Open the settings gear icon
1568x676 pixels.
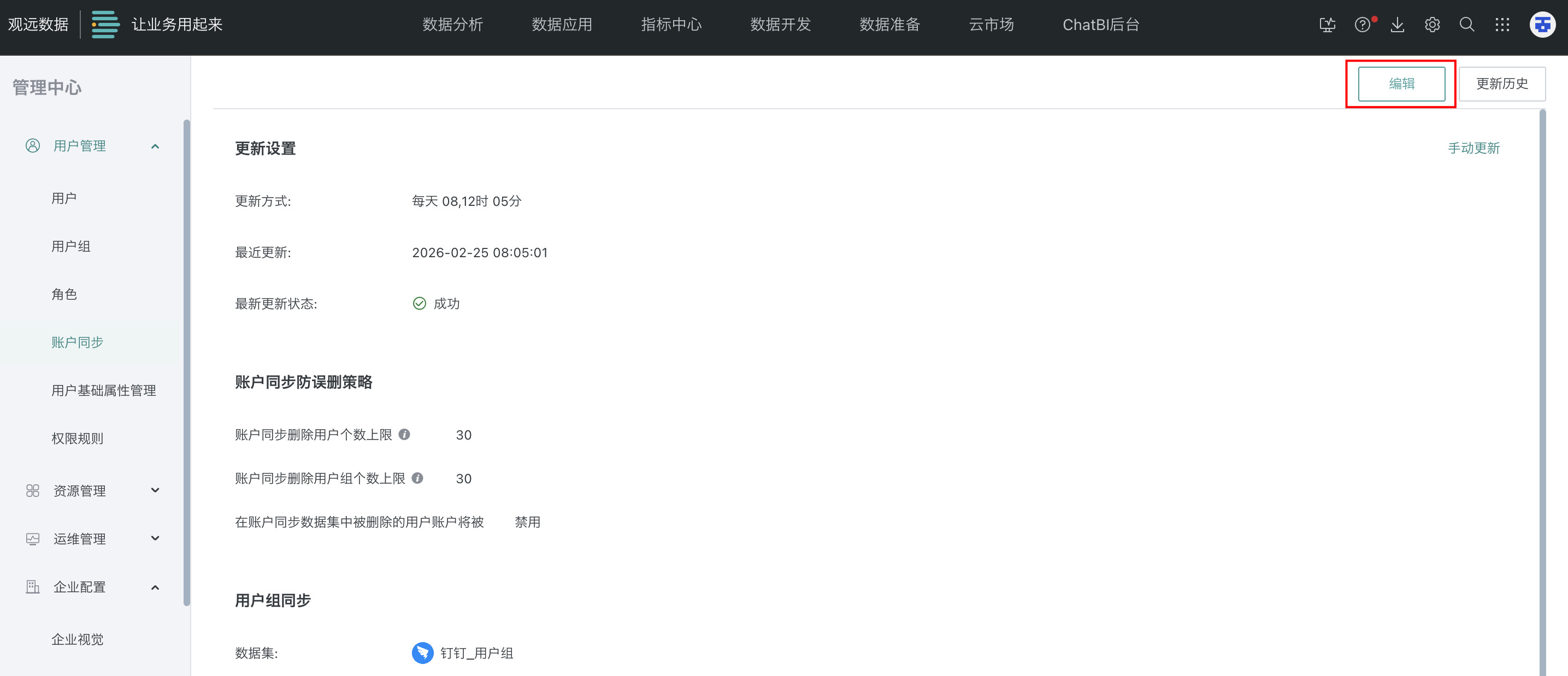click(1433, 25)
